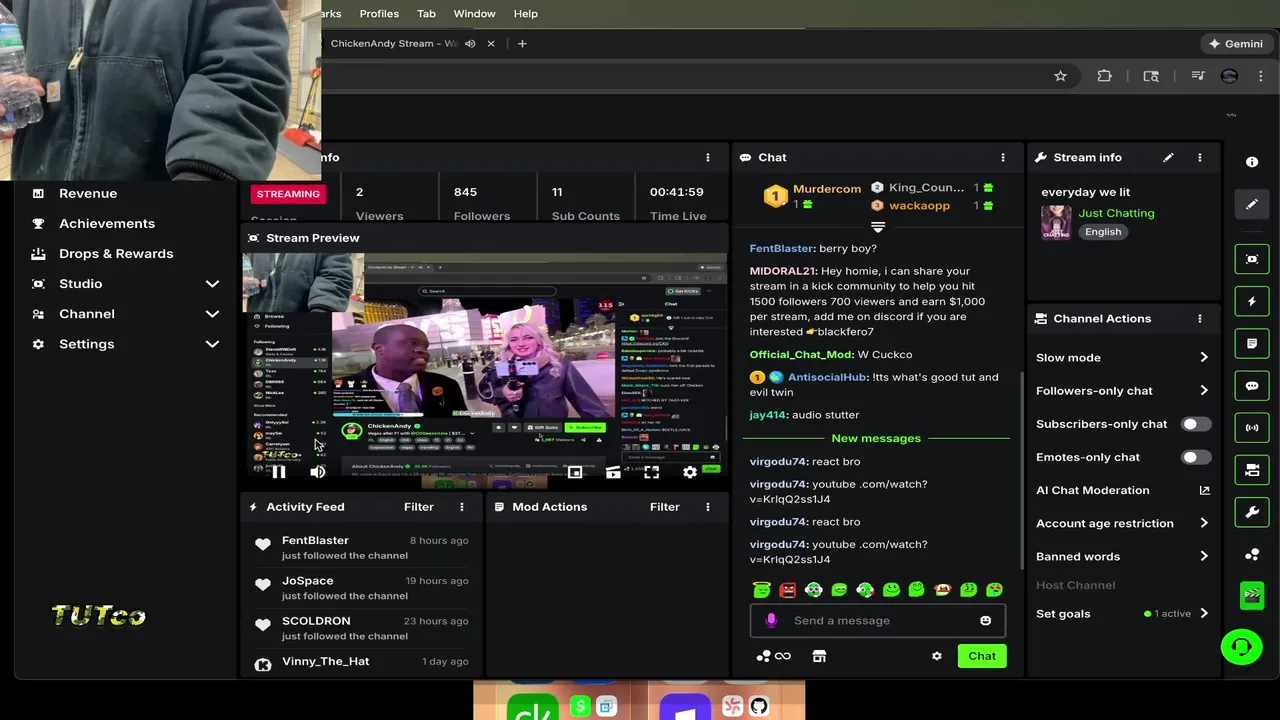Open Channel Actions three-dot menu

pyautogui.click(x=1200, y=318)
